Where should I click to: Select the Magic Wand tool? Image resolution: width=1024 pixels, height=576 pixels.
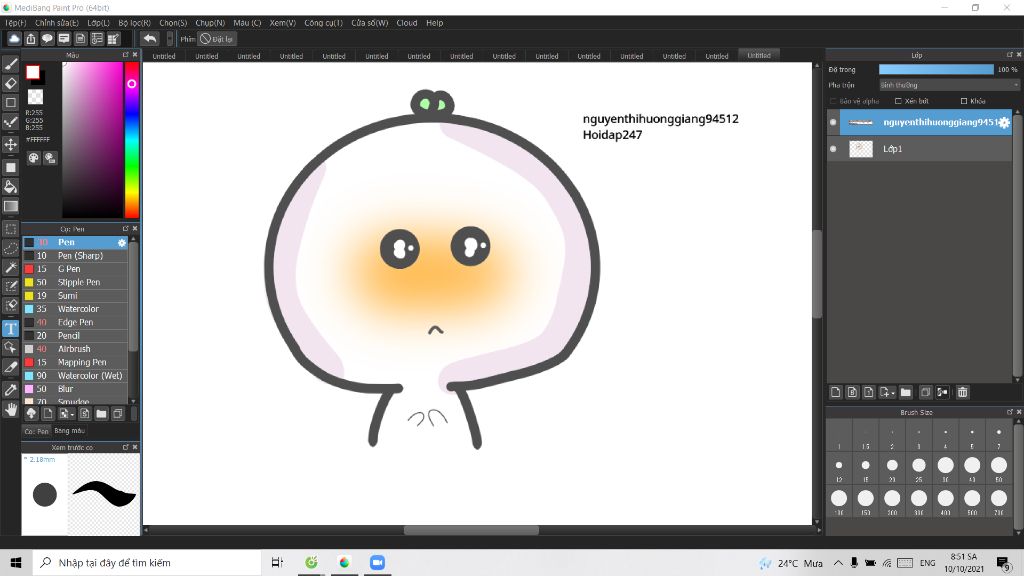(x=10, y=267)
